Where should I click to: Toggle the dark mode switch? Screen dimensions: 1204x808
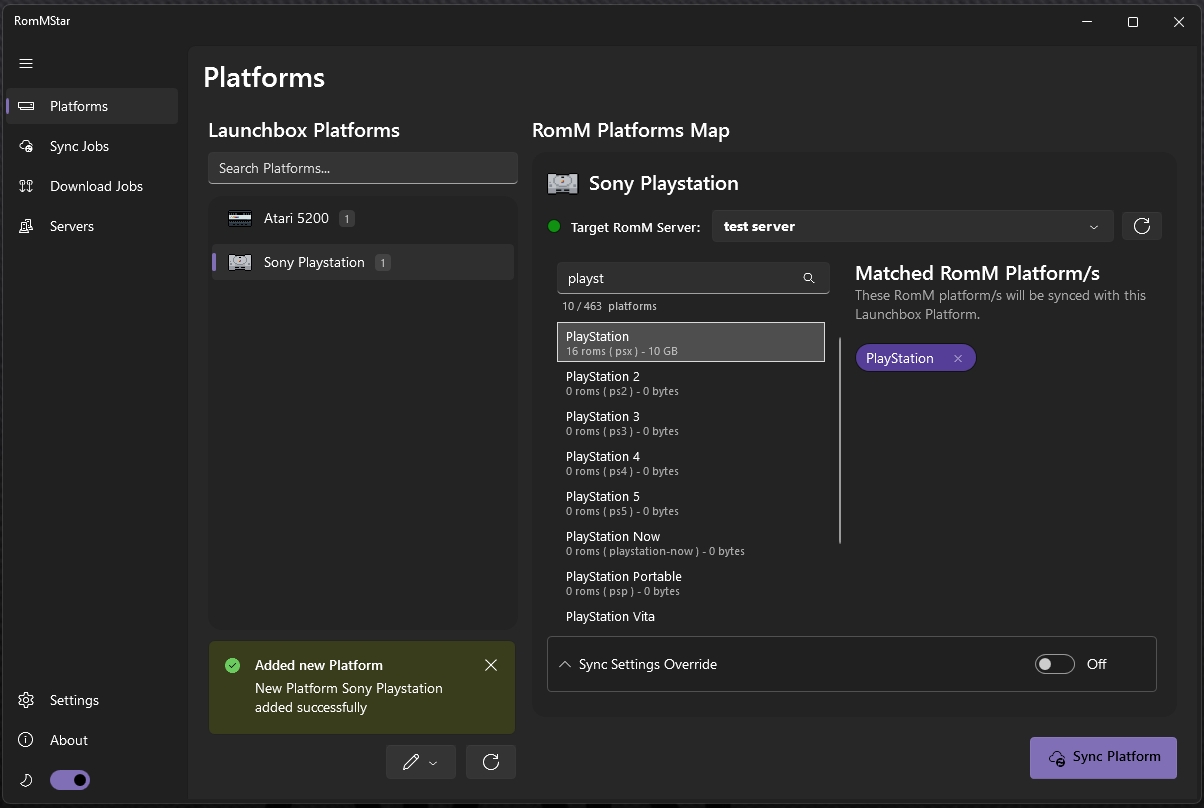[70, 779]
